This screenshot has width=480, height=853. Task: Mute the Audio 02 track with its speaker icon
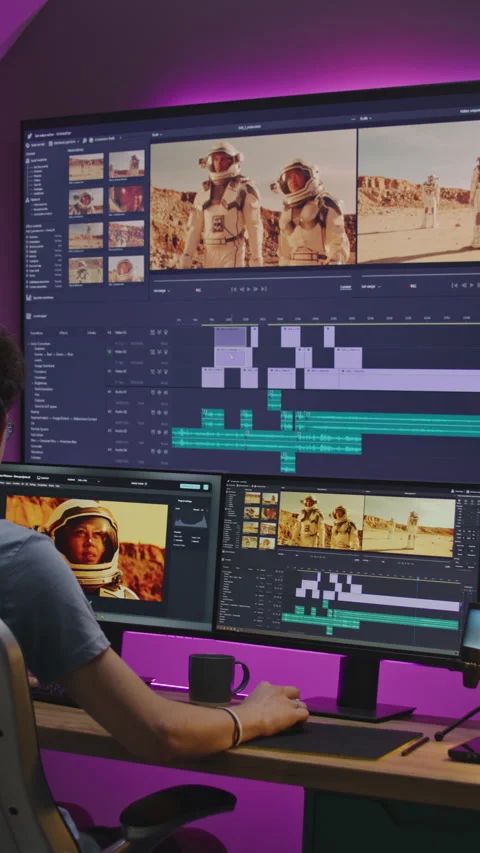tap(165, 412)
